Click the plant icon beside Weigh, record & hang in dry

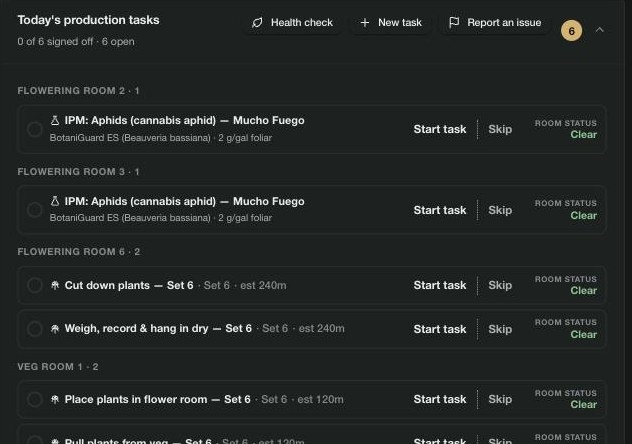[55, 329]
